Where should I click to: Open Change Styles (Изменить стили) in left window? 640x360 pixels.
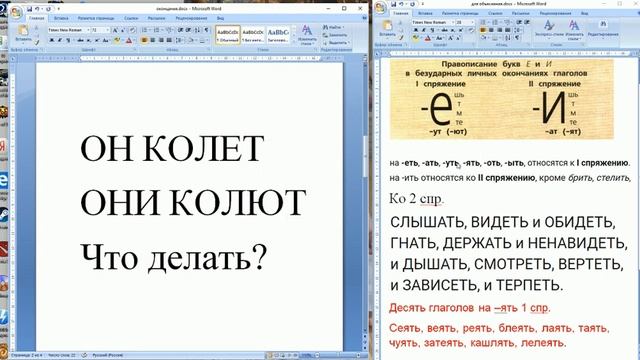pyautogui.click(x=307, y=35)
